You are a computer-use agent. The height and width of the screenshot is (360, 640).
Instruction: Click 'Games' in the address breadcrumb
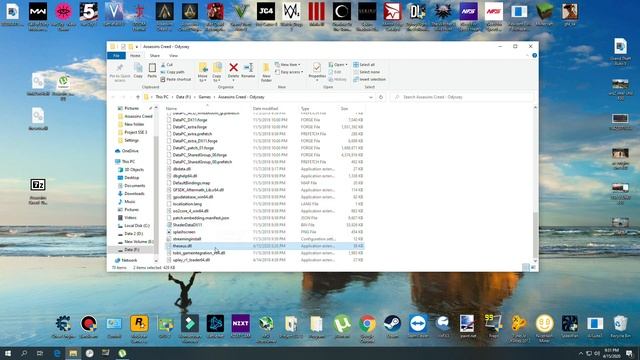click(x=205, y=97)
